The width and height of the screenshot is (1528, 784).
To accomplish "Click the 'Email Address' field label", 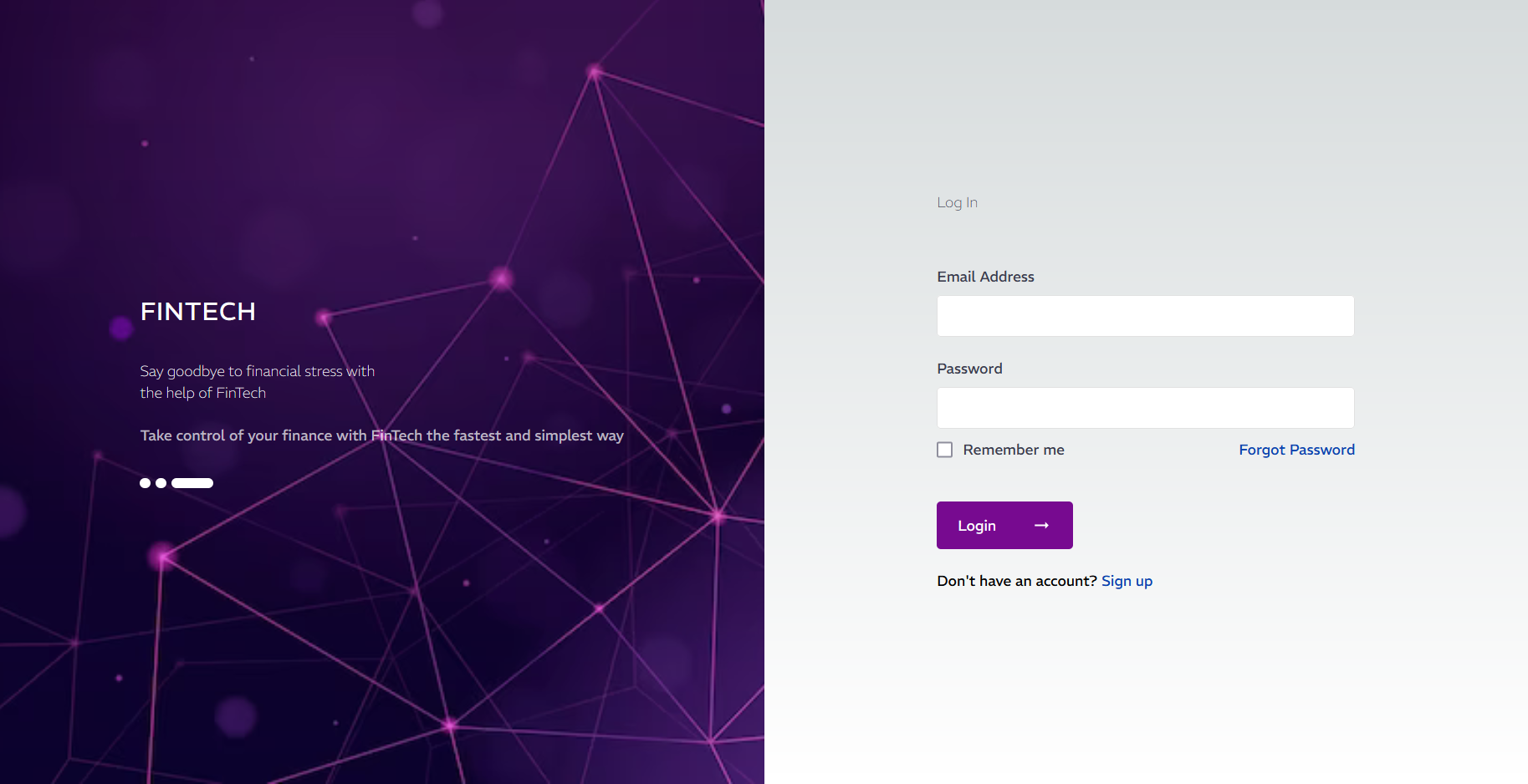I will pyautogui.click(x=985, y=277).
